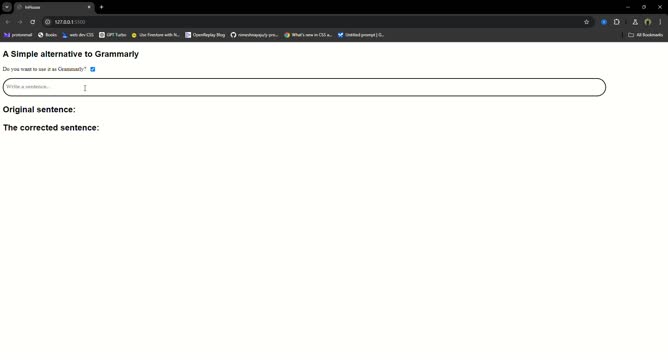Open the GPT Turbo bookmark
This screenshot has height=360, width=668.
click(x=112, y=35)
